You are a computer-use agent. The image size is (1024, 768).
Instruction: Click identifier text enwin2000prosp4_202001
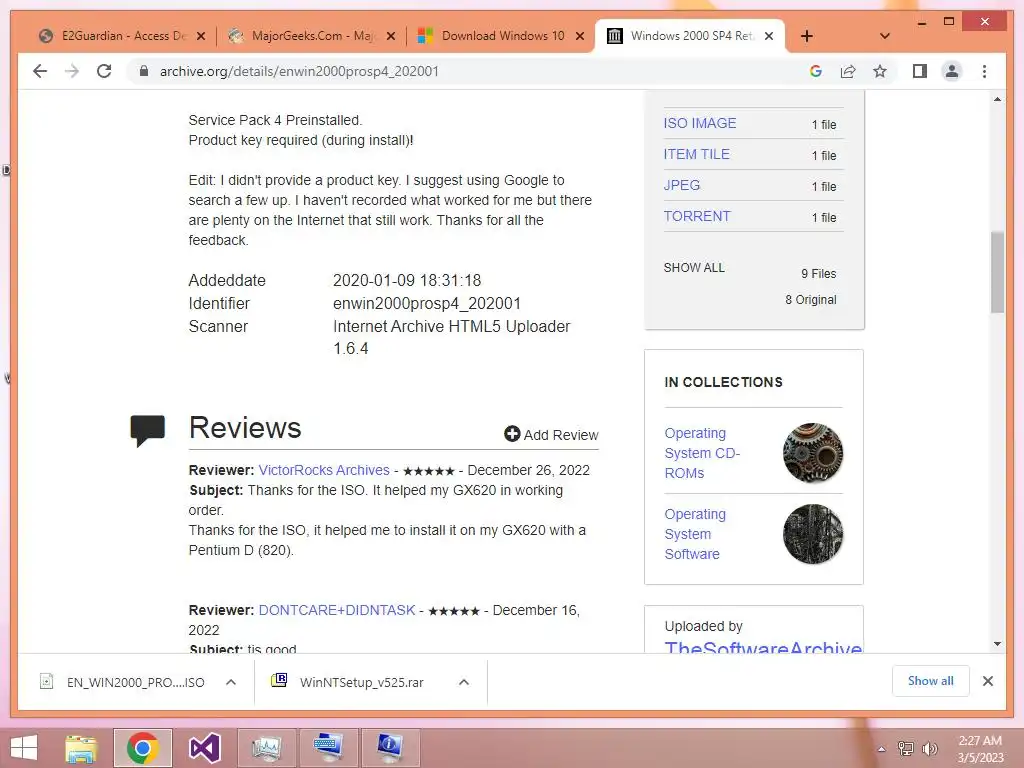click(427, 304)
